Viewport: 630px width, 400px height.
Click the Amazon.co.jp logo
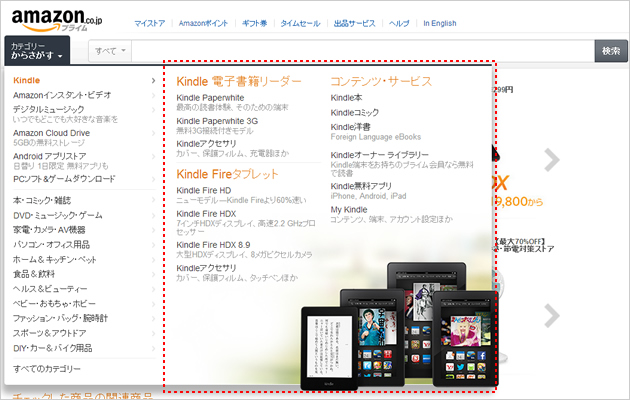57,20
